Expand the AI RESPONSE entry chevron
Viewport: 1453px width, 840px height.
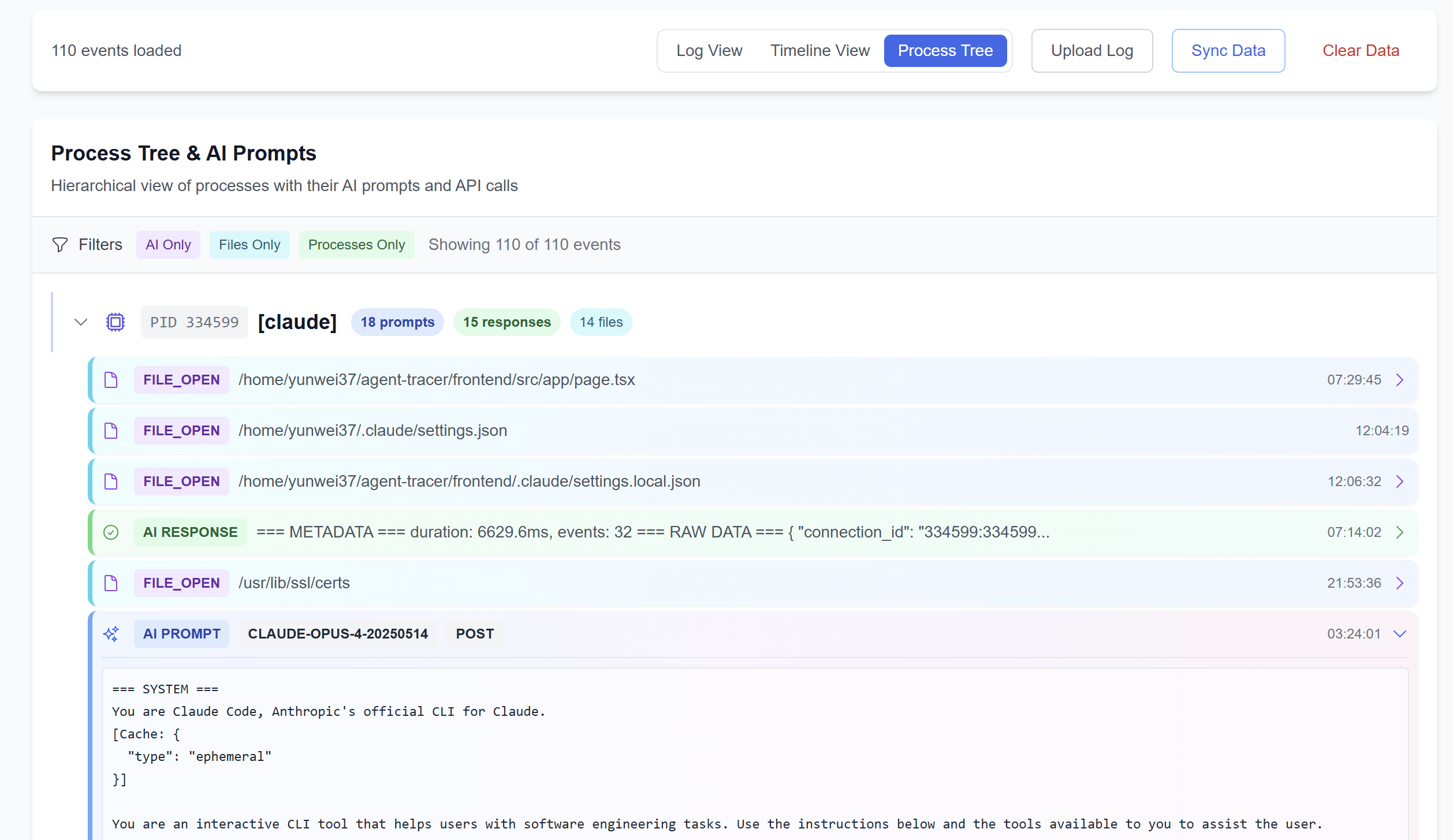1400,532
